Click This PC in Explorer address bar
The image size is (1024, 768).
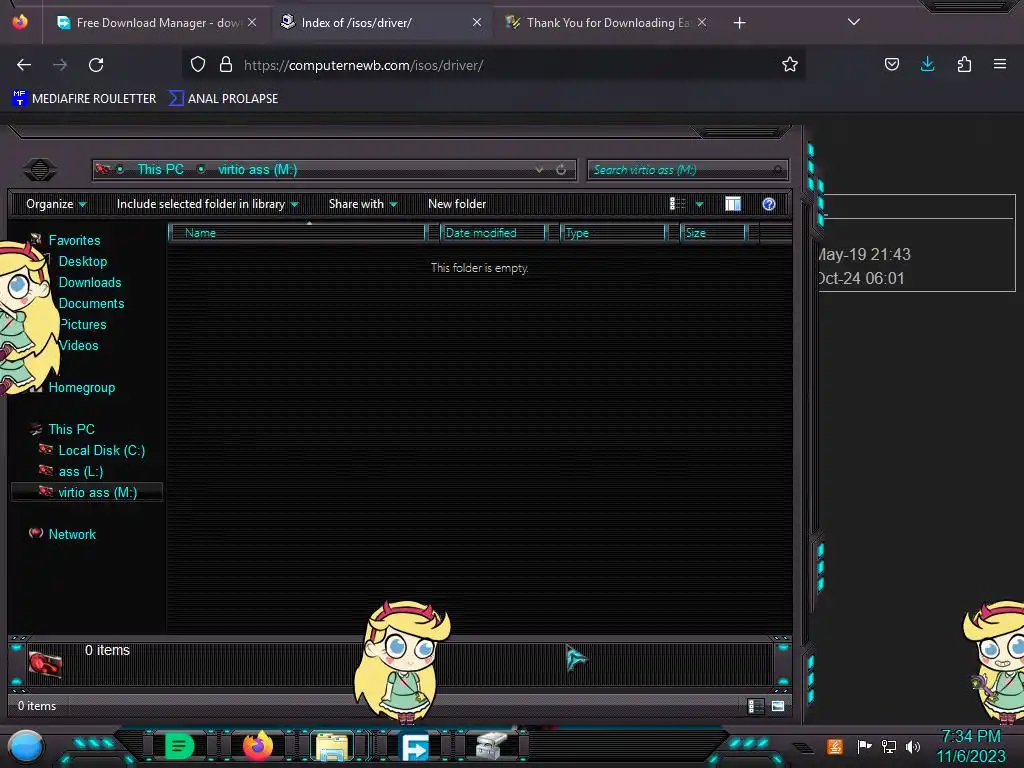click(x=160, y=170)
